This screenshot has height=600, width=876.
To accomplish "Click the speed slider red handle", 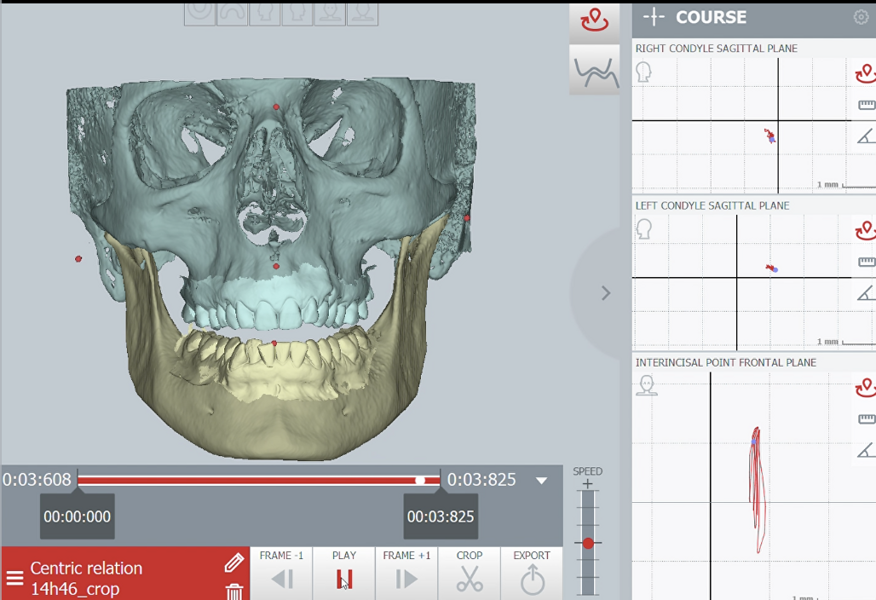I will (x=588, y=543).
